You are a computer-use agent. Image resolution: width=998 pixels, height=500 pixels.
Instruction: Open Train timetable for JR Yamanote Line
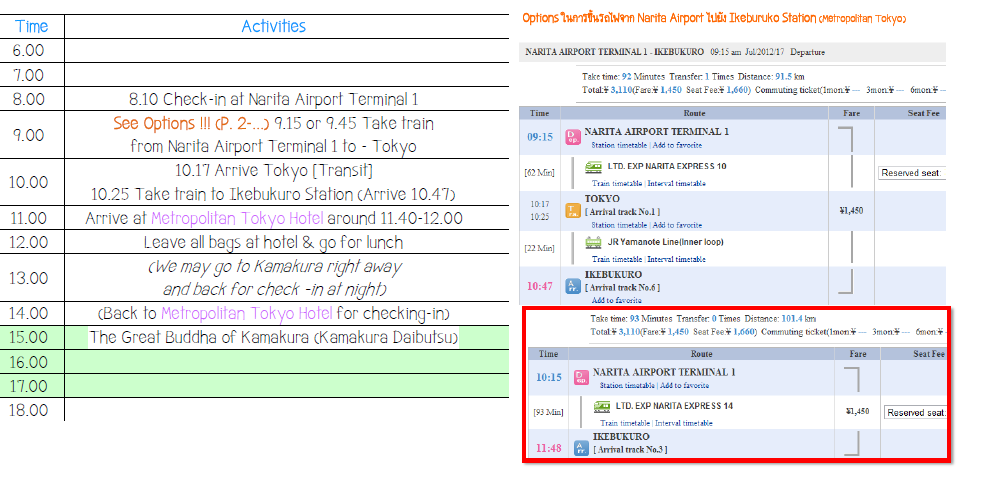pyautogui.click(x=617, y=259)
